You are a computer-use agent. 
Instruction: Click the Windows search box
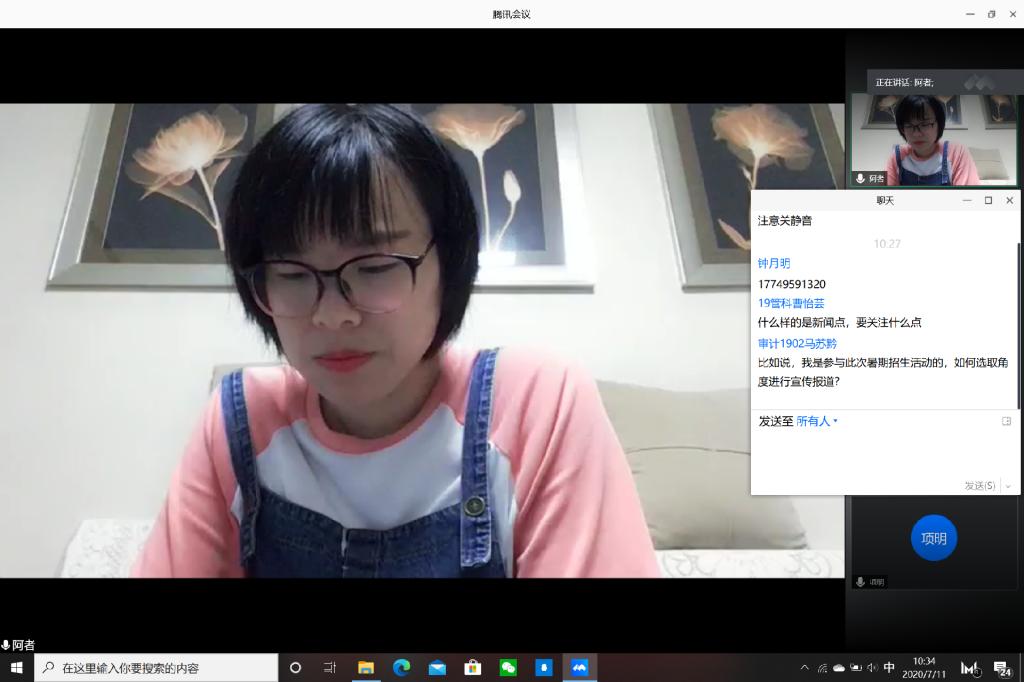click(x=157, y=667)
